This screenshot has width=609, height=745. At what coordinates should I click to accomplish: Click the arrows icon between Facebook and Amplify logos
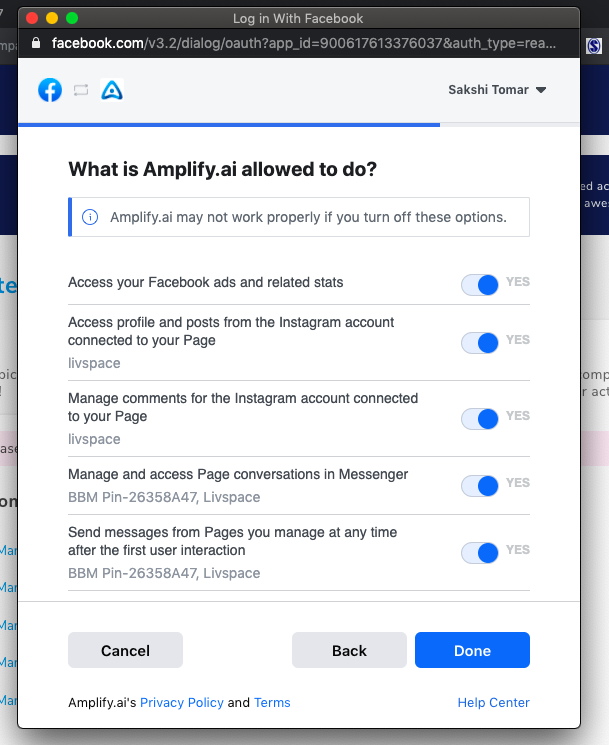(x=81, y=90)
